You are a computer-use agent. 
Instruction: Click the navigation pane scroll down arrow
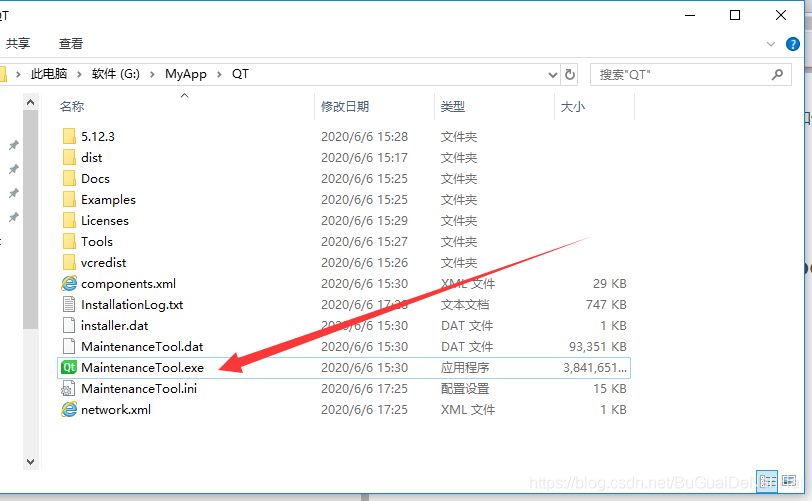31,462
